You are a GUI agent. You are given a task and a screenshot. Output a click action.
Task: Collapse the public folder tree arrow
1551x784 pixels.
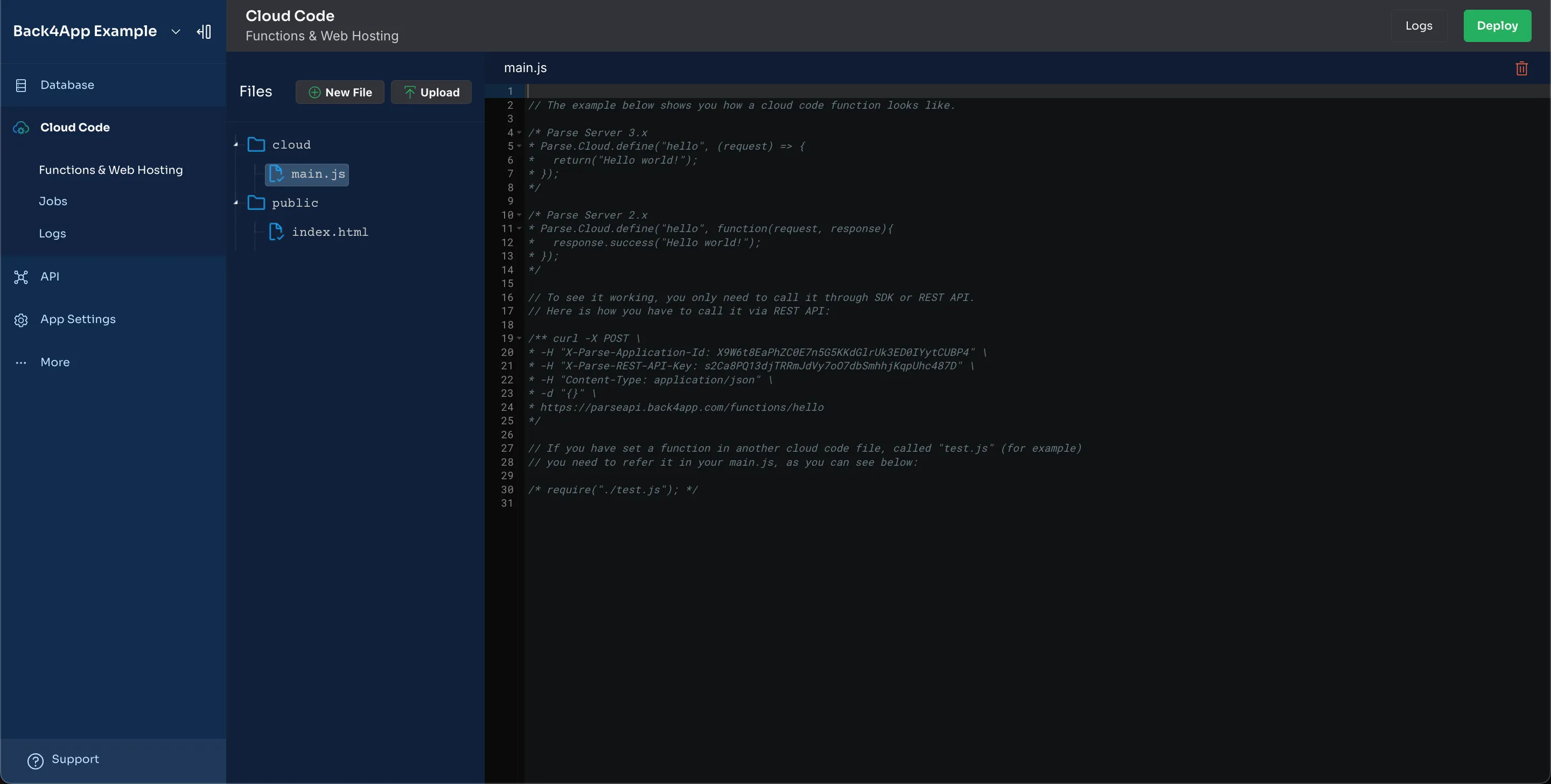(236, 203)
